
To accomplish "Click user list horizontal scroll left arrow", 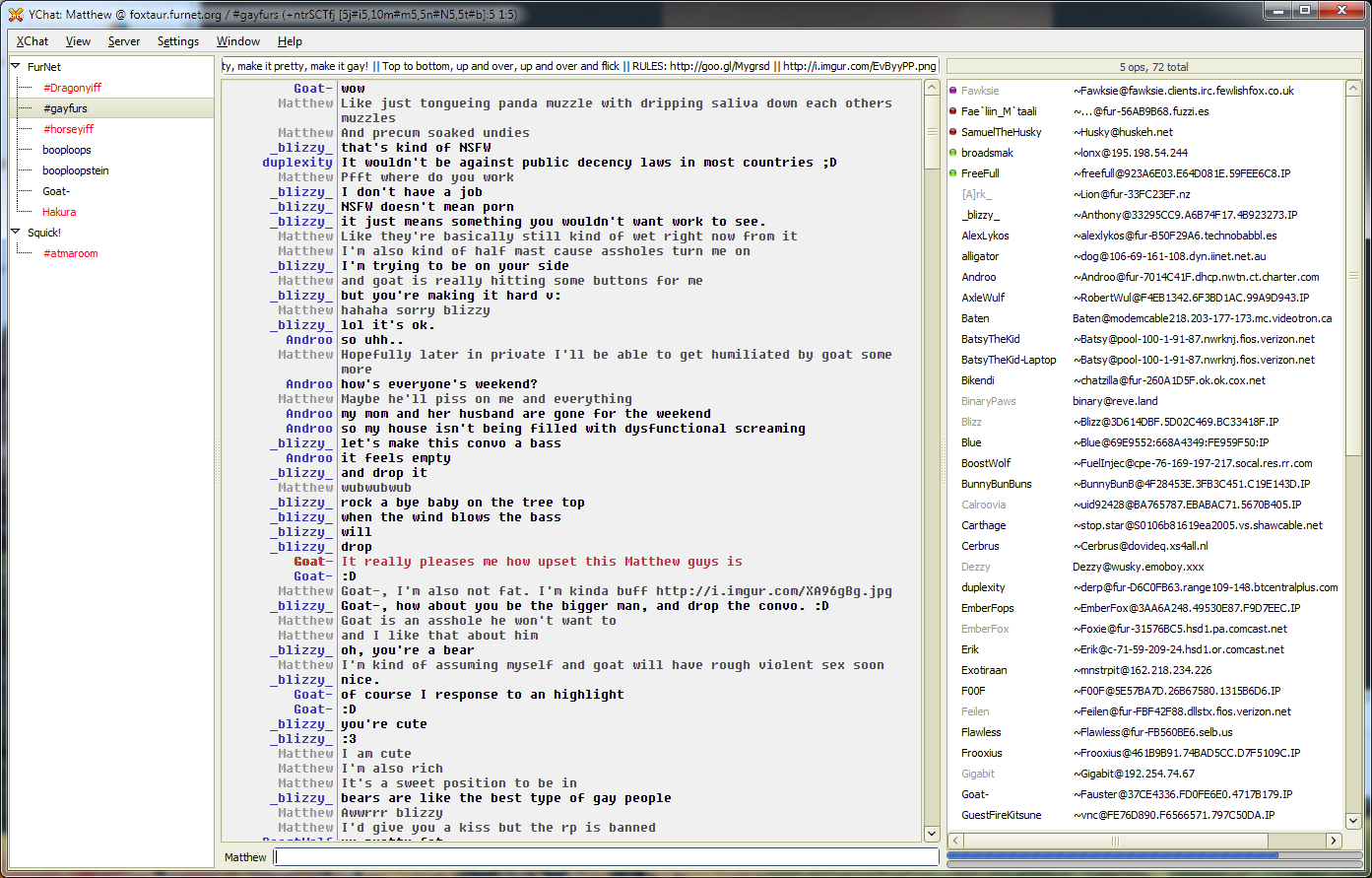I will 954,841.
